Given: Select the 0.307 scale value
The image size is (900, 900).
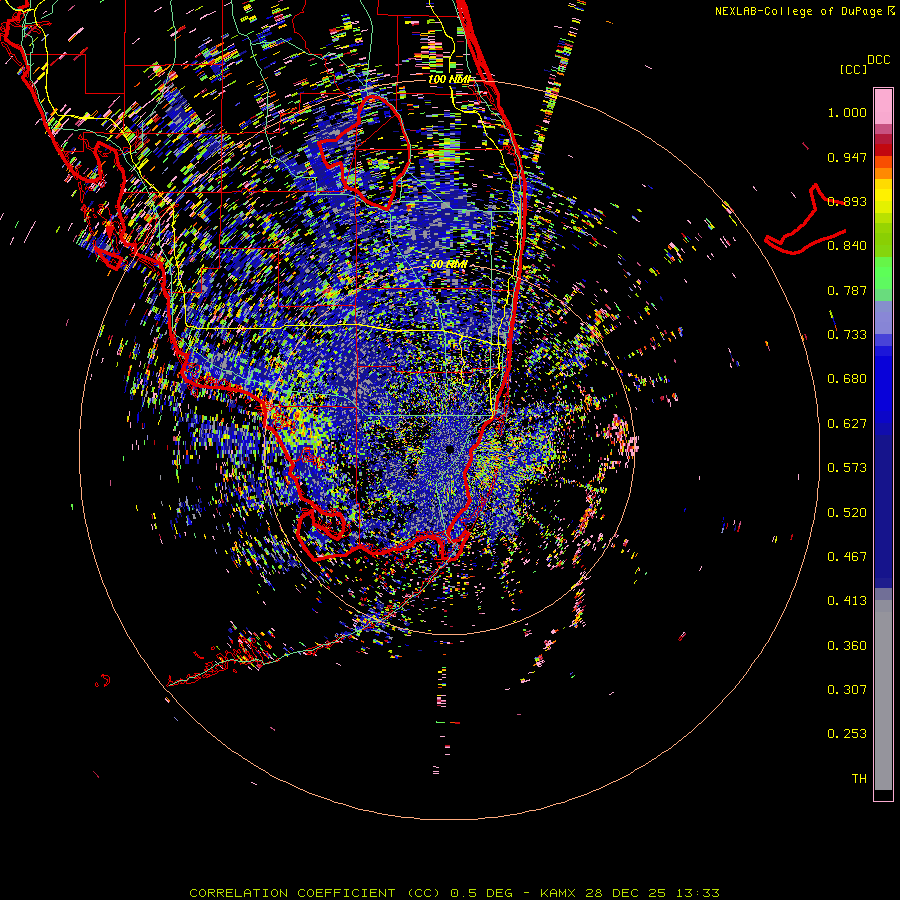Looking at the screenshot, I should (x=847, y=690).
